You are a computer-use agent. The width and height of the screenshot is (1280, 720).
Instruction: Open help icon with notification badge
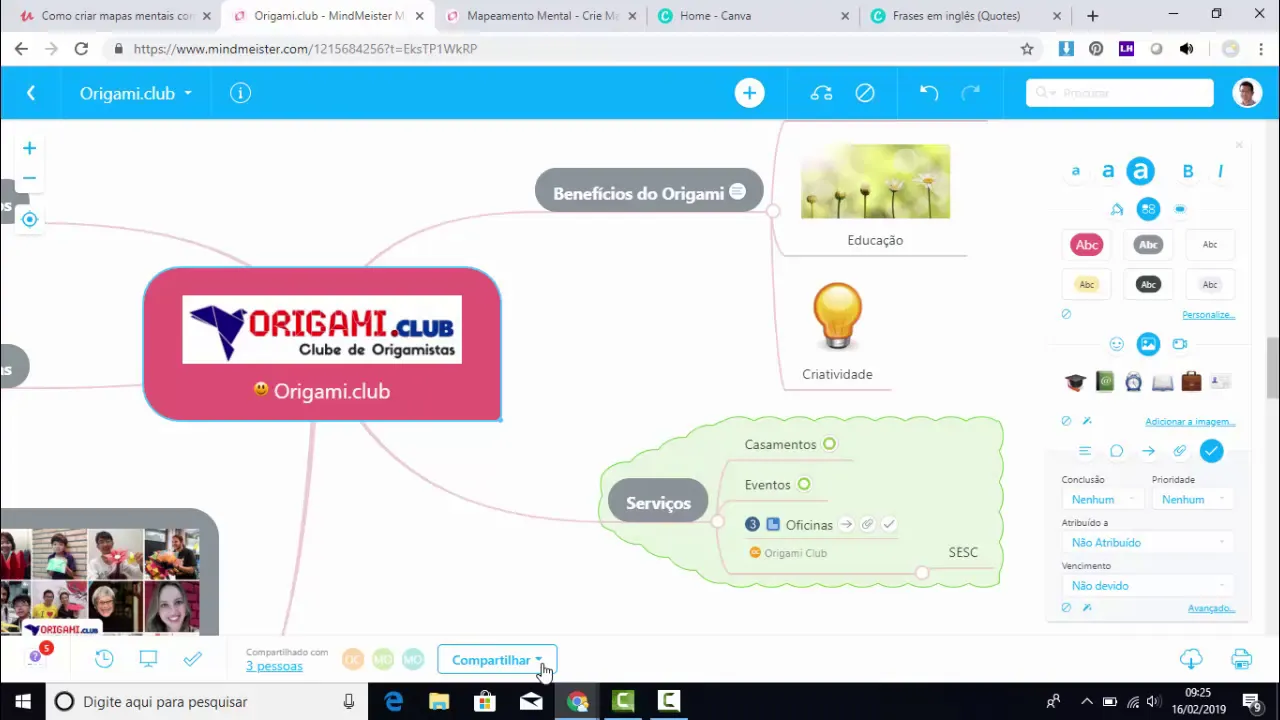point(37,655)
